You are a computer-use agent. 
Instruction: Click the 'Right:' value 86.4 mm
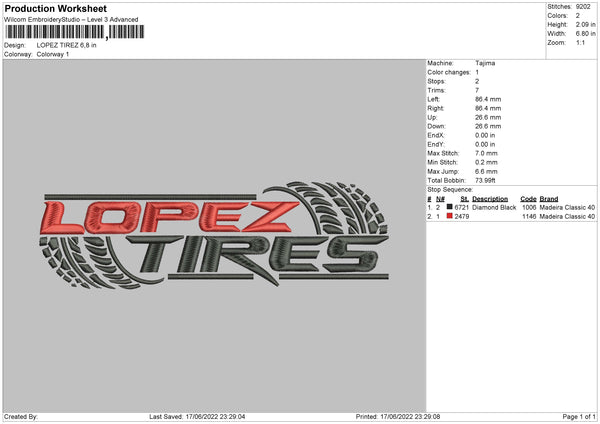[x=488, y=108]
